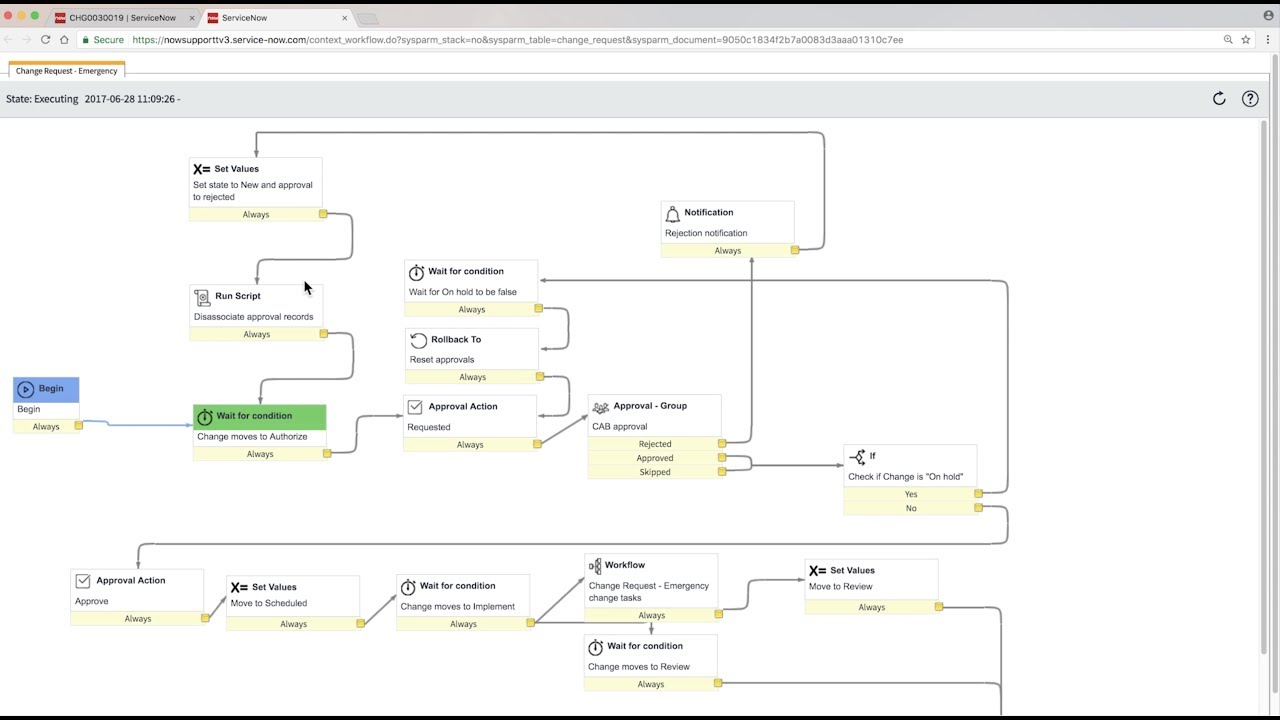Viewport: 1280px width, 720px height.
Task: Click the green Wait for condition timer icon
Action: [x=205, y=416]
